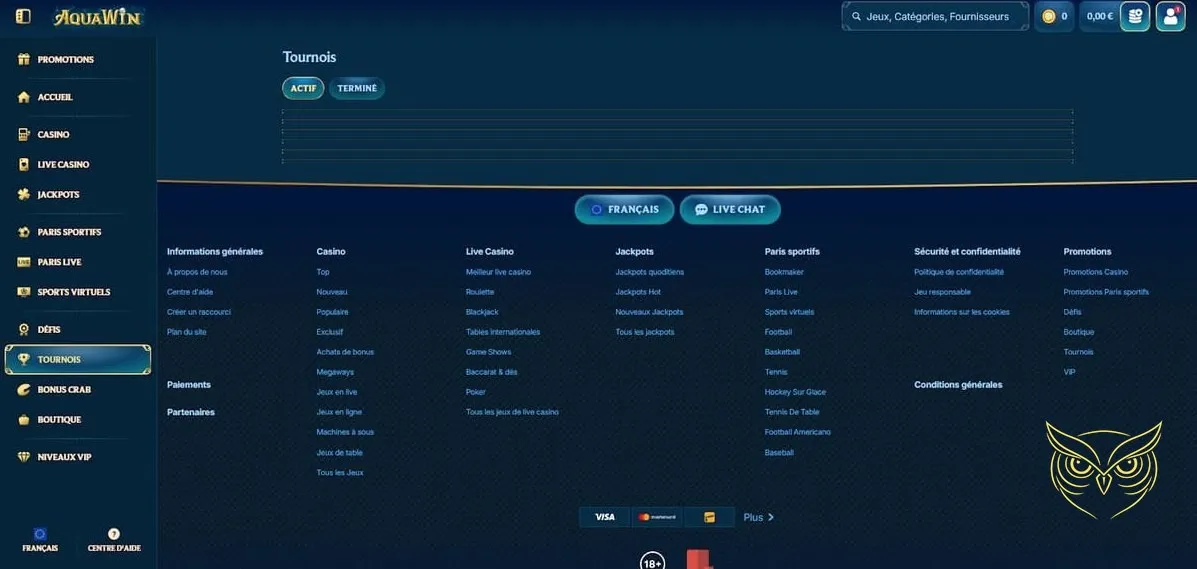
Task: Open Politique de confidentialité link
Action: pos(958,272)
